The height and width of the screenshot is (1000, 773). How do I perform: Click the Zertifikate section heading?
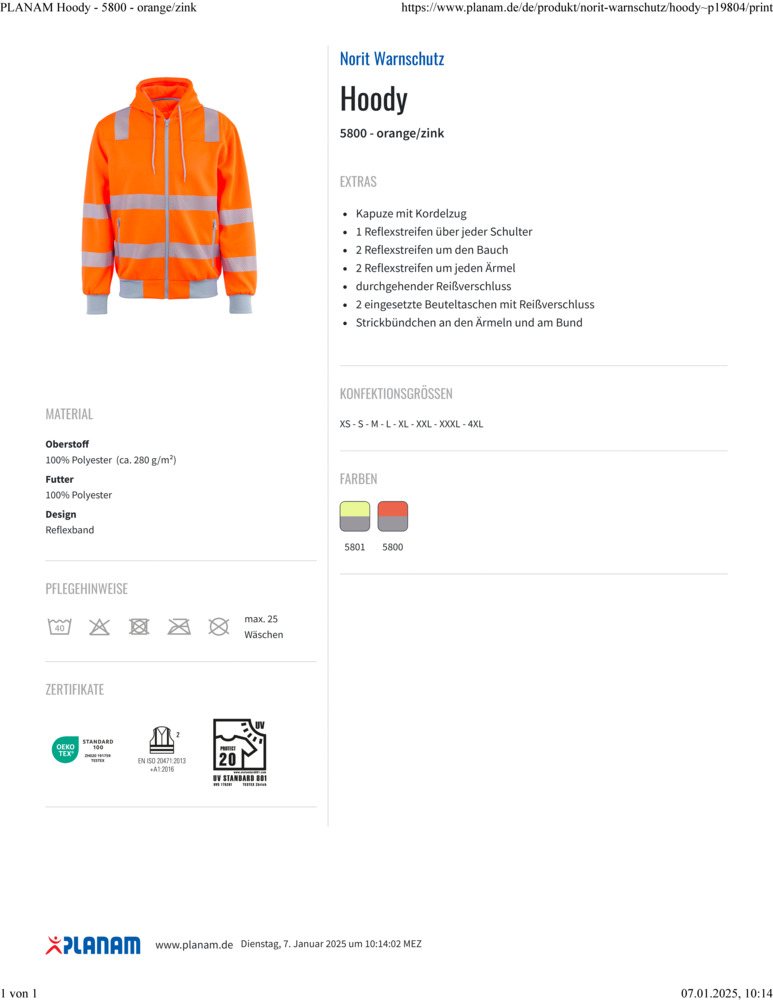pyautogui.click(x=75, y=689)
